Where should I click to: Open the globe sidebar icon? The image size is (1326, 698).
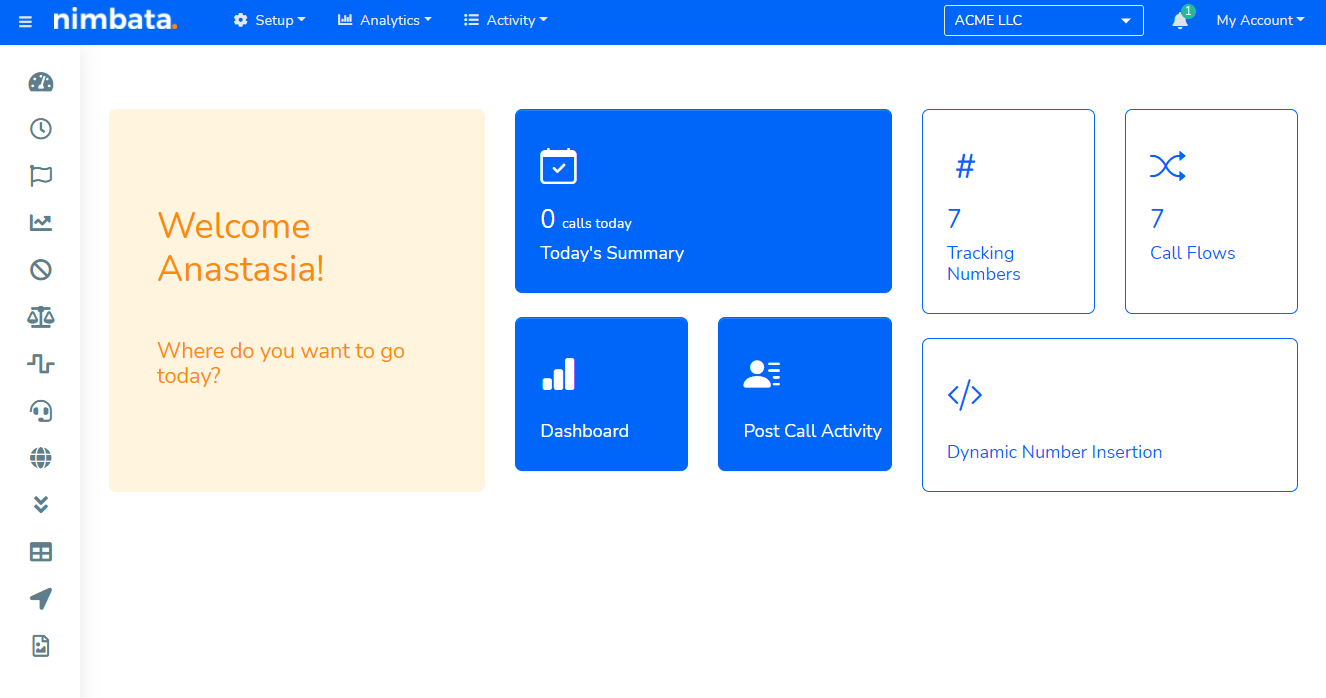[x=41, y=458]
